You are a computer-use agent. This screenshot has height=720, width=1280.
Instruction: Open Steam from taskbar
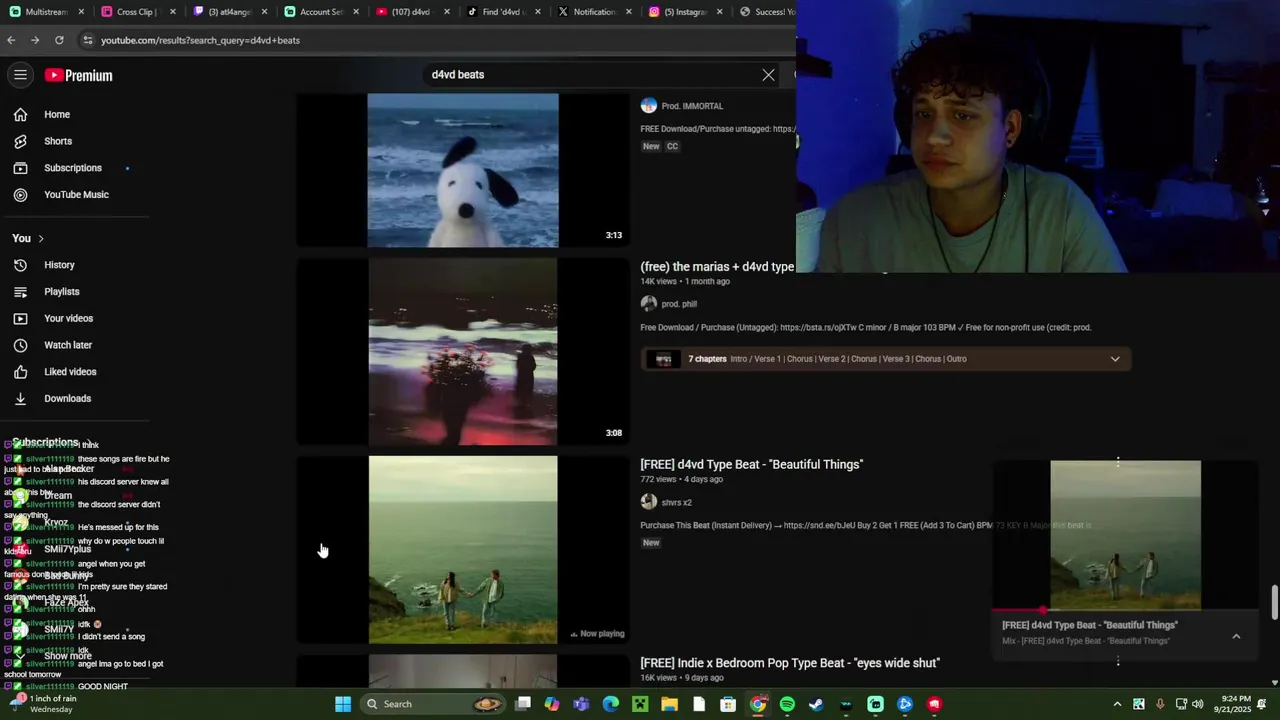tap(816, 704)
